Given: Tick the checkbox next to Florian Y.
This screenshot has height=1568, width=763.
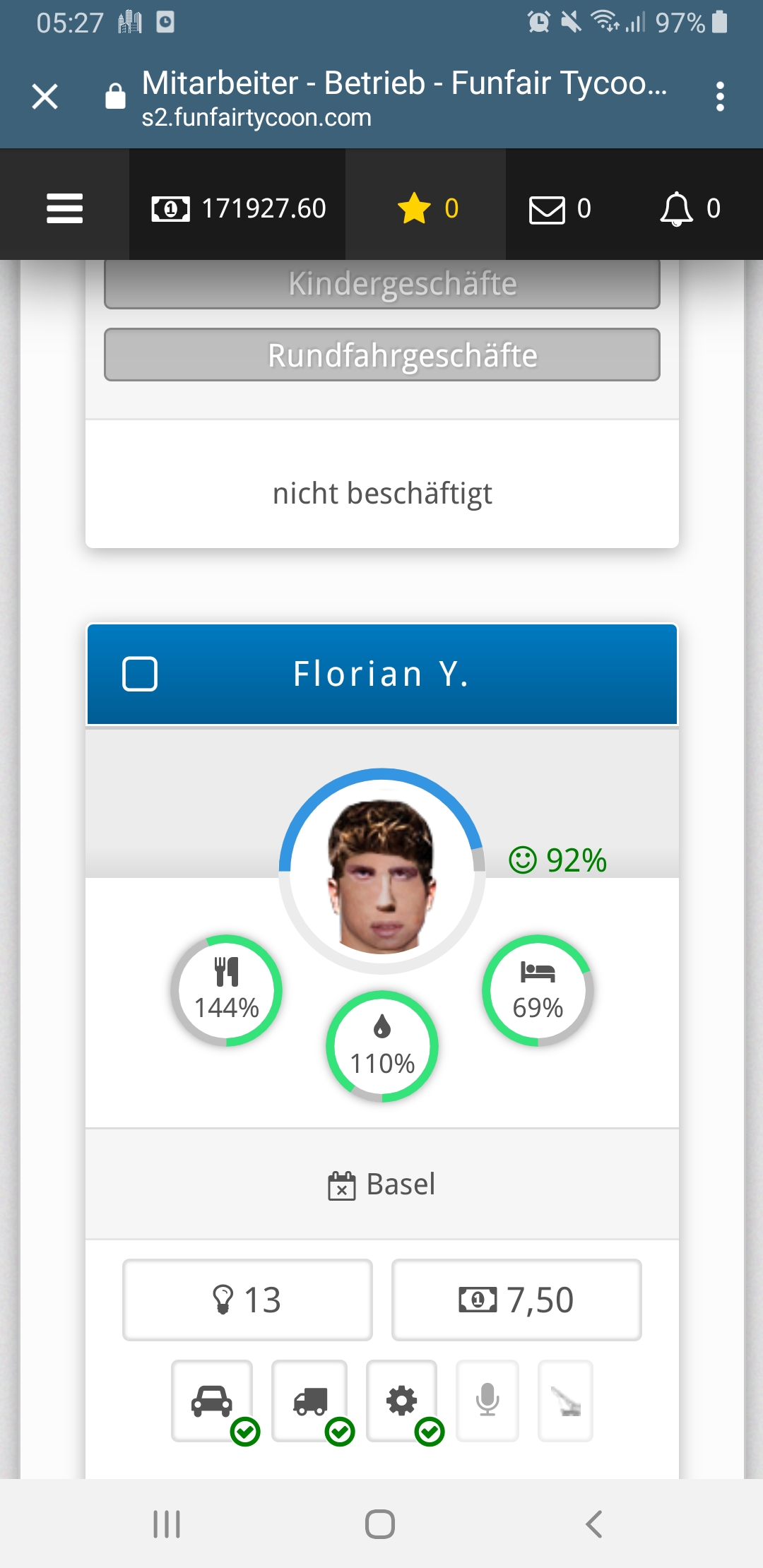Looking at the screenshot, I should 140,674.
